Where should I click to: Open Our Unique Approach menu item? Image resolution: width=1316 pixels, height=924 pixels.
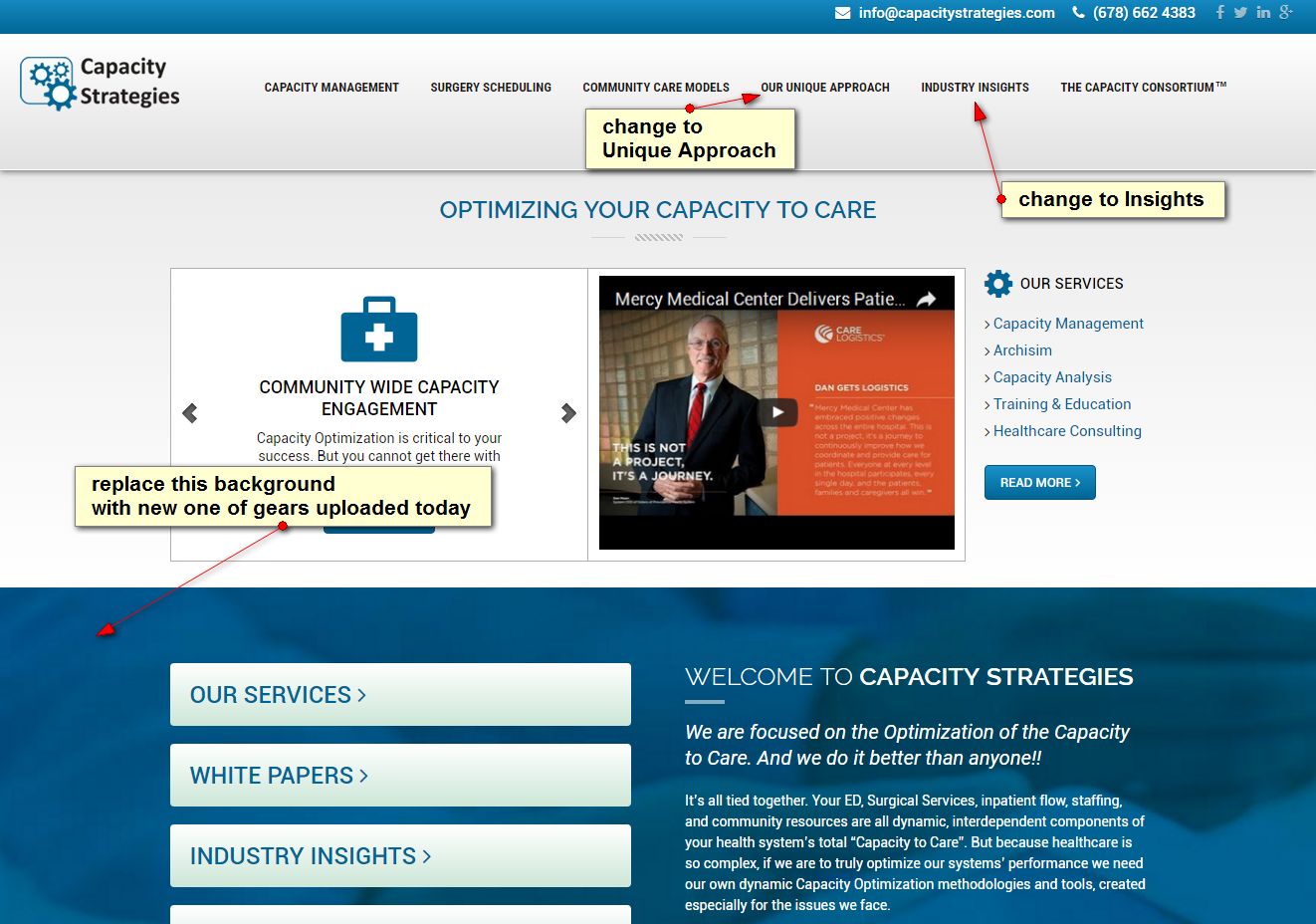[x=825, y=88]
